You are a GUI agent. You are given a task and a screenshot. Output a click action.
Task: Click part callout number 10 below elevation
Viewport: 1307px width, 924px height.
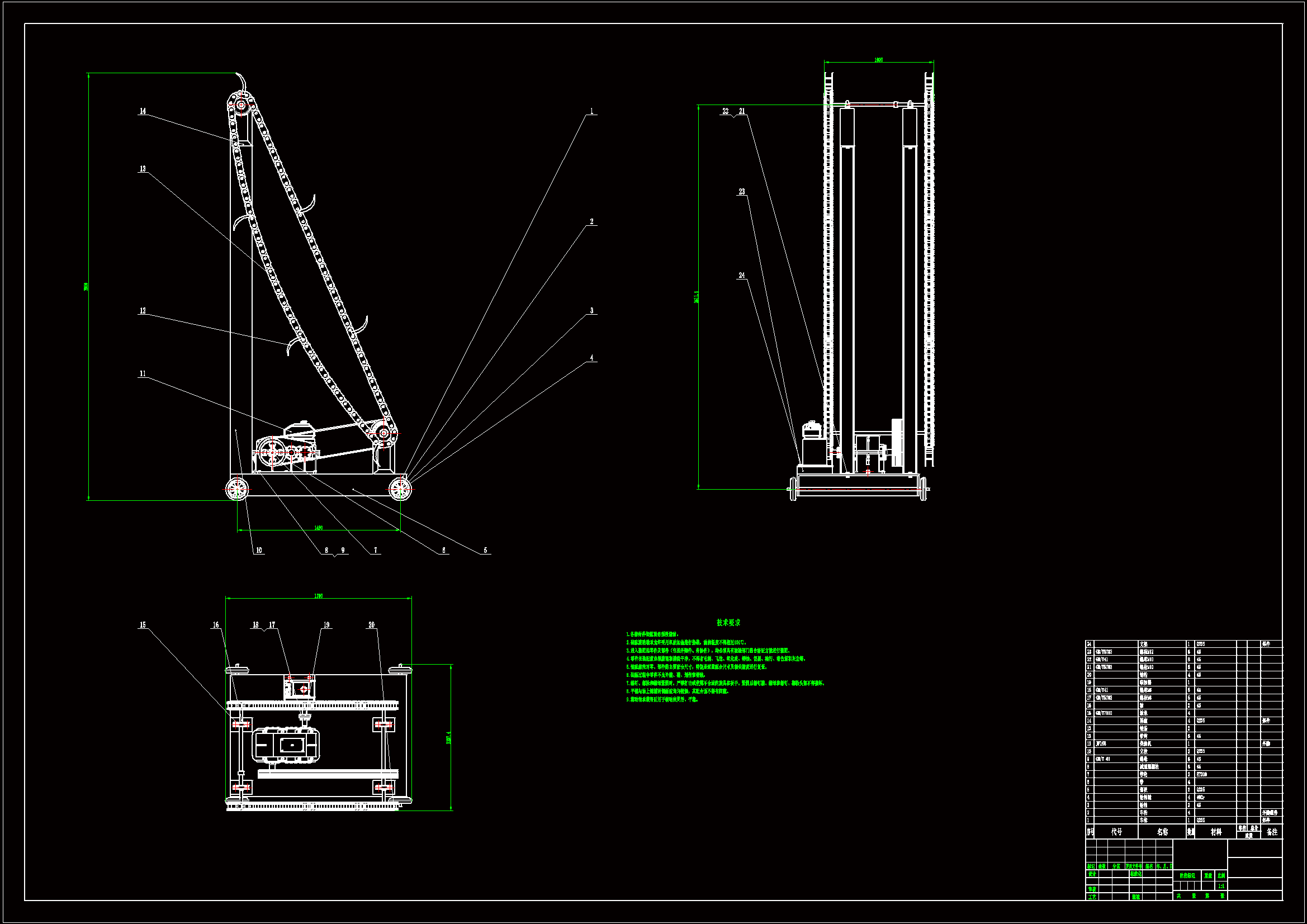[x=259, y=550]
